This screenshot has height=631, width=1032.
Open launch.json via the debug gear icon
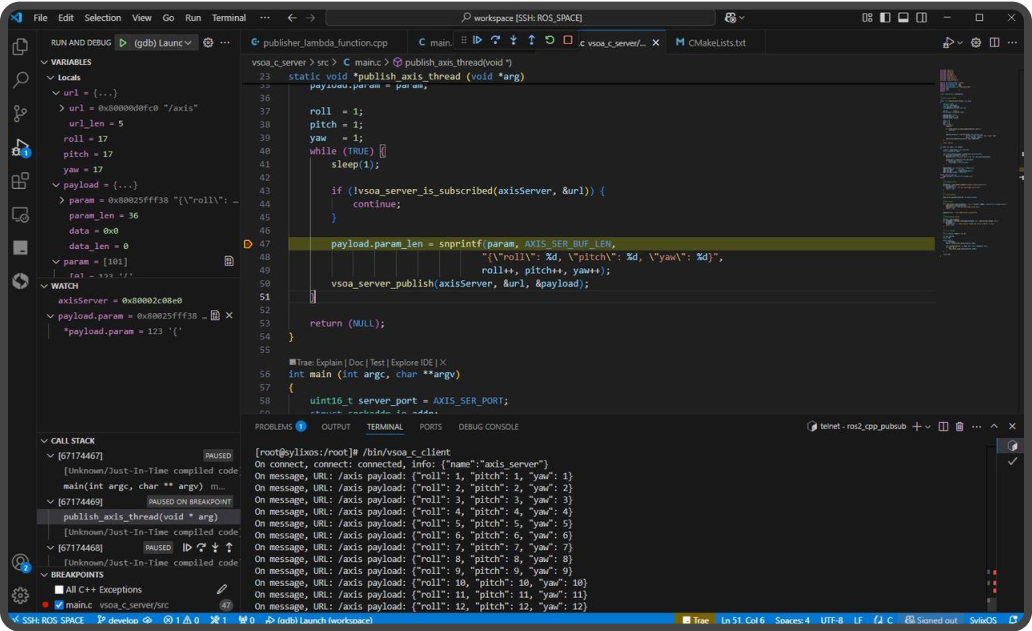[208, 43]
